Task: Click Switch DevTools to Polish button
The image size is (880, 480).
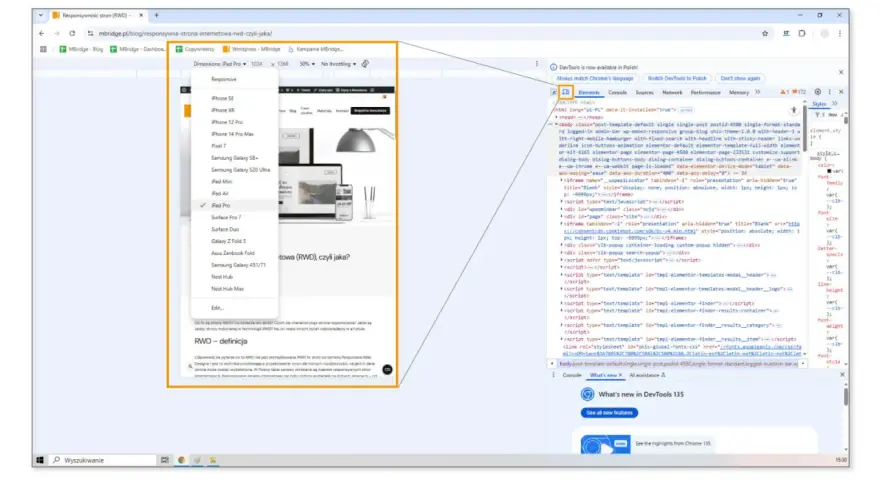Action: point(677,79)
